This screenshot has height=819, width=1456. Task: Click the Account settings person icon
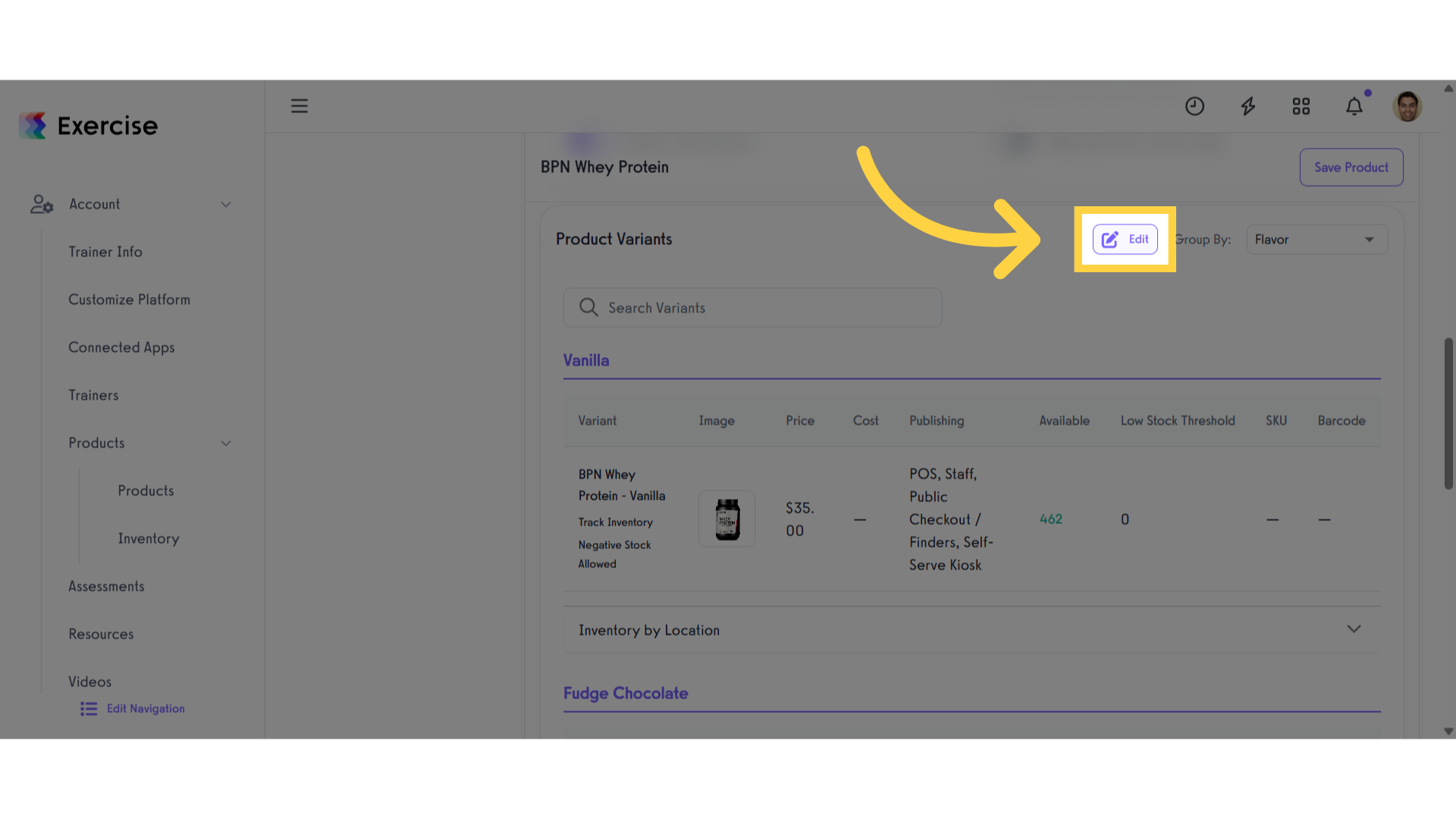[42, 204]
